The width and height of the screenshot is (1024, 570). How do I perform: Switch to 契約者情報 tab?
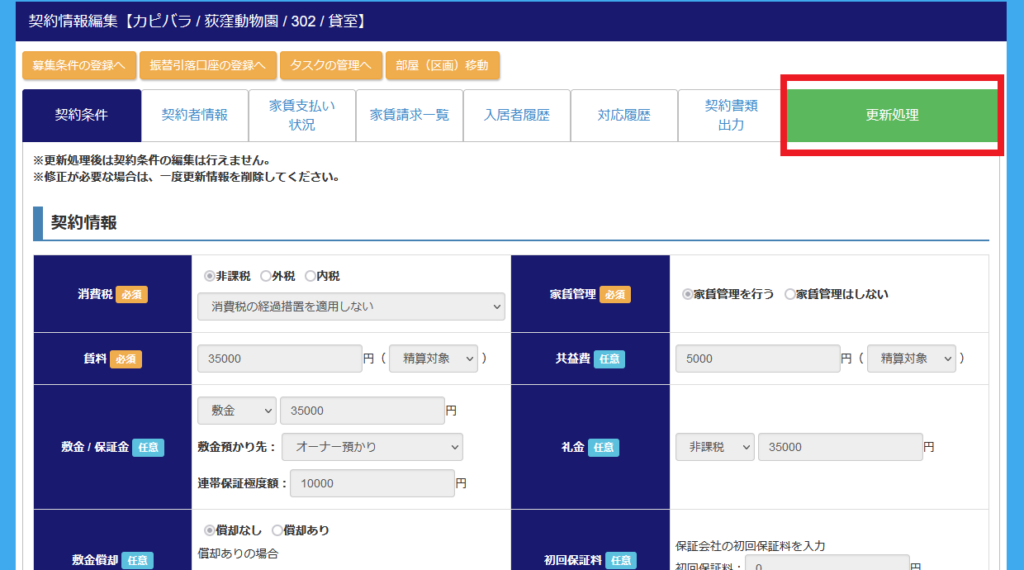195,116
